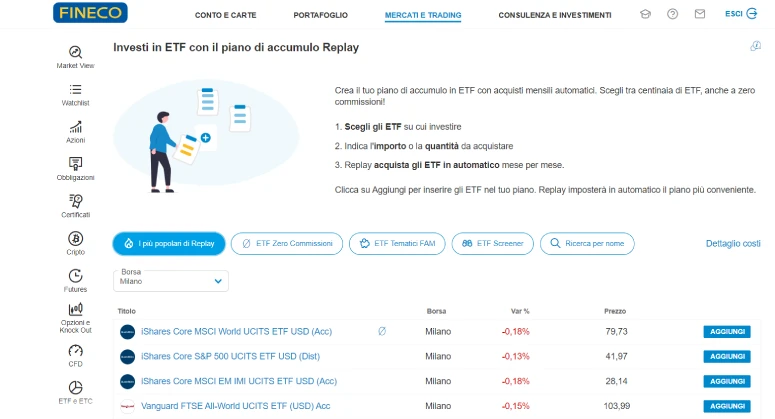Select 'I più popolari di Replay' filter
The image size is (775, 419).
pos(168,243)
